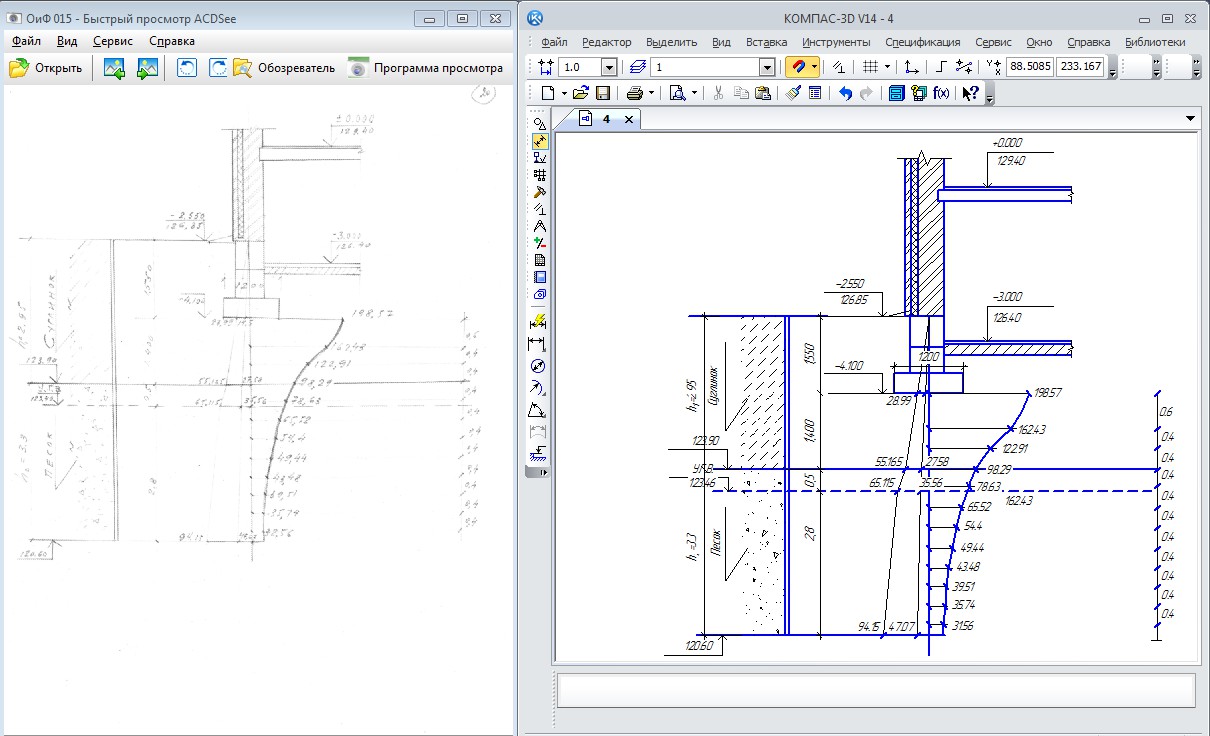Viewport: 1210px width, 736px height.
Task: Expand the scale 1.0 dropdown
Action: tap(608, 67)
